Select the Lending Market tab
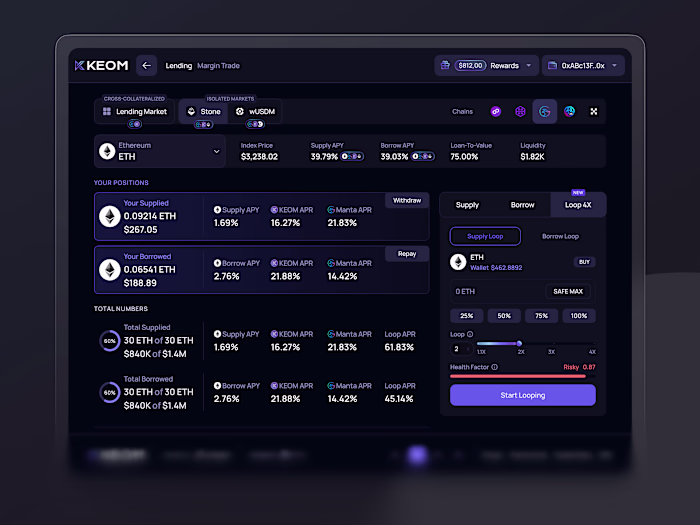 [134, 111]
